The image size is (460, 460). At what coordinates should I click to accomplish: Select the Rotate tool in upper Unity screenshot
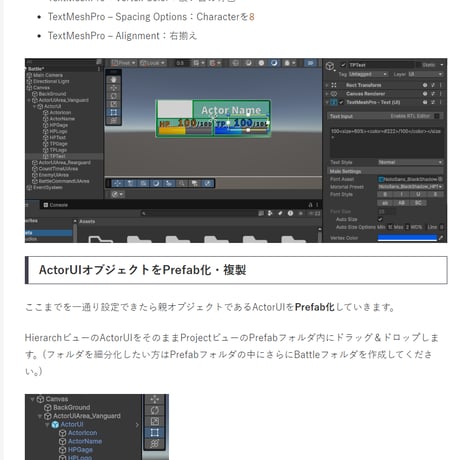coord(113,96)
